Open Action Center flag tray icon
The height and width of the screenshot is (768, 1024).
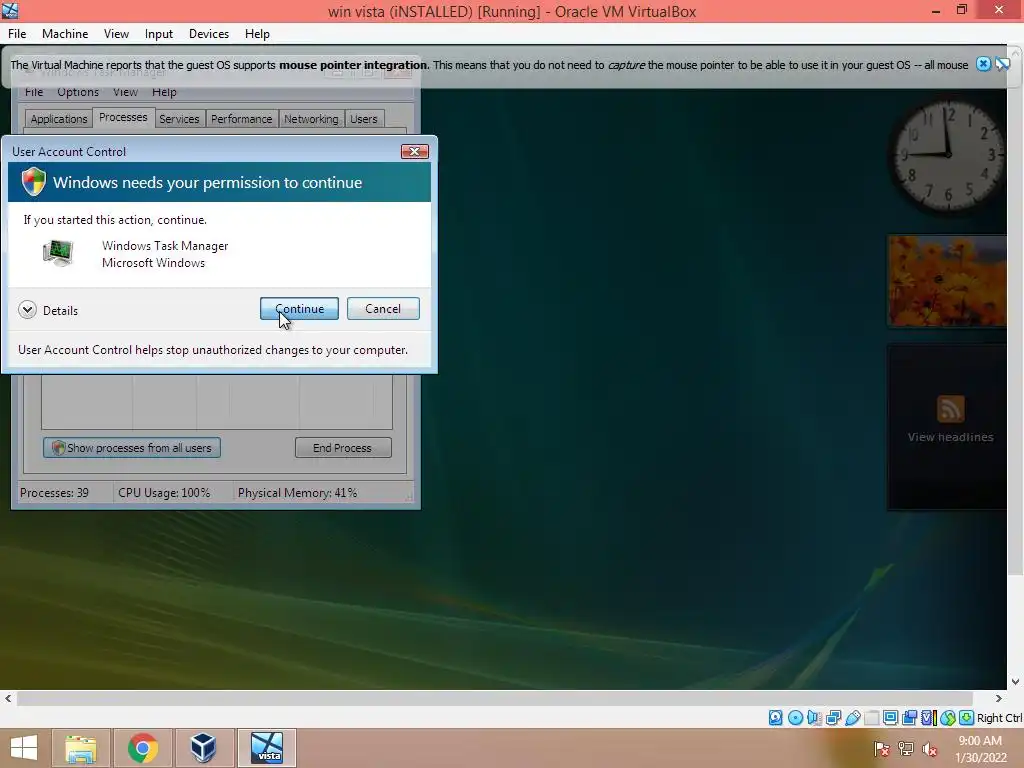882,749
